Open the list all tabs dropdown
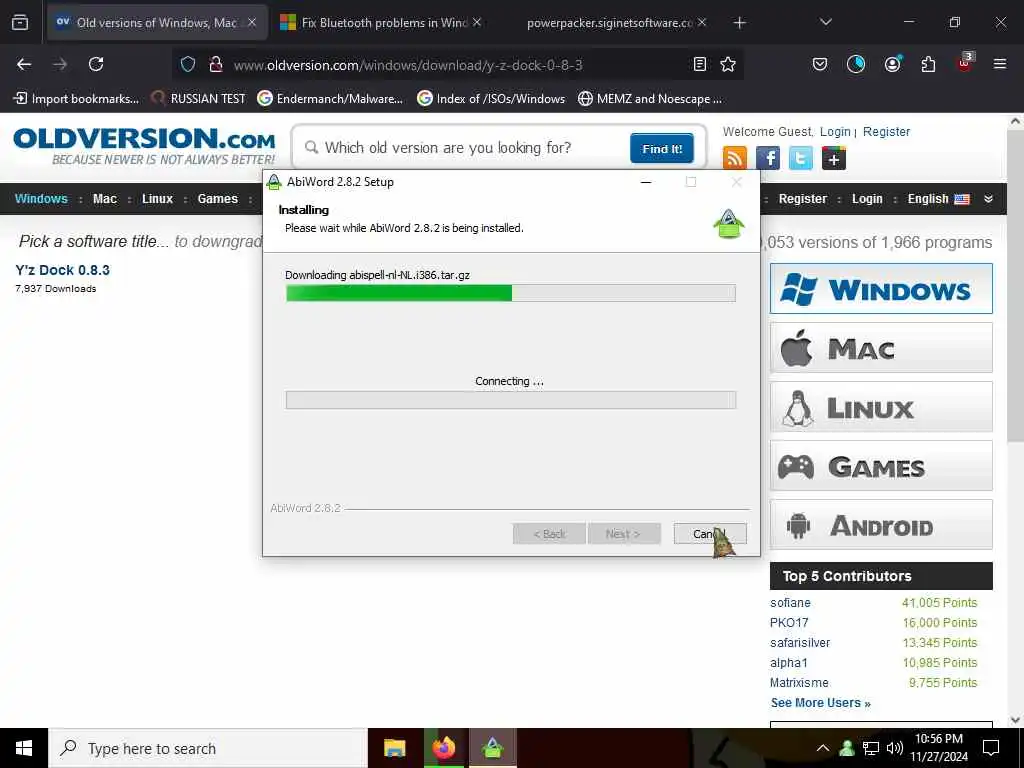 (826, 22)
